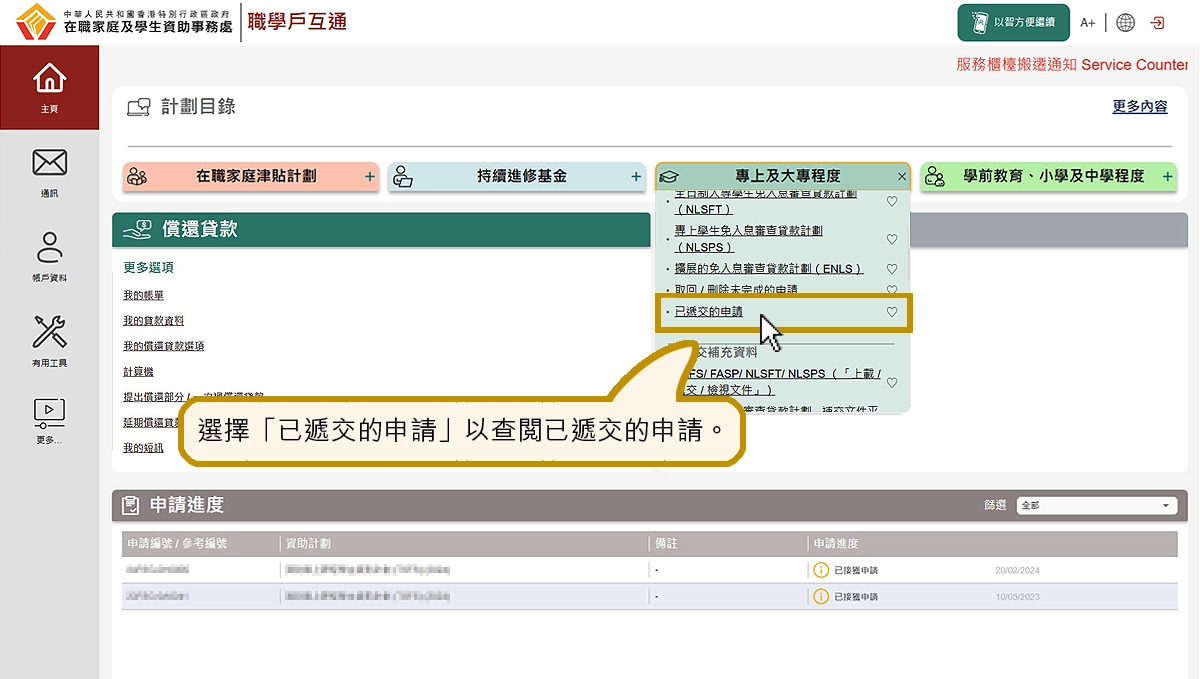Click the globe language icon

[x=1126, y=23]
